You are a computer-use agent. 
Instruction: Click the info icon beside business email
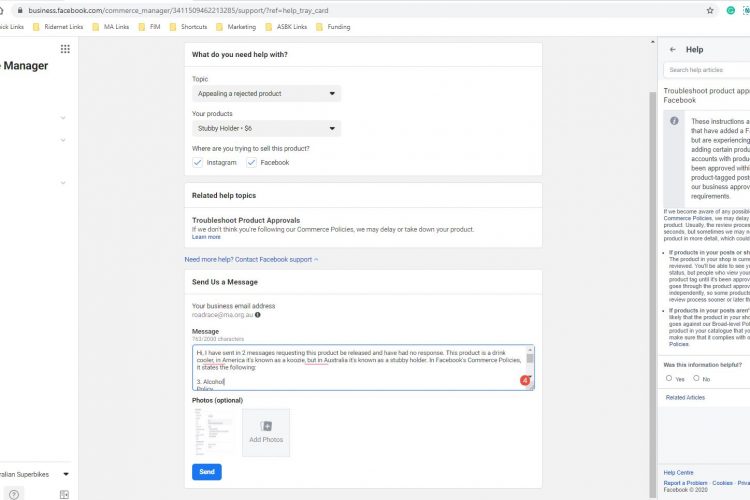tap(258, 315)
